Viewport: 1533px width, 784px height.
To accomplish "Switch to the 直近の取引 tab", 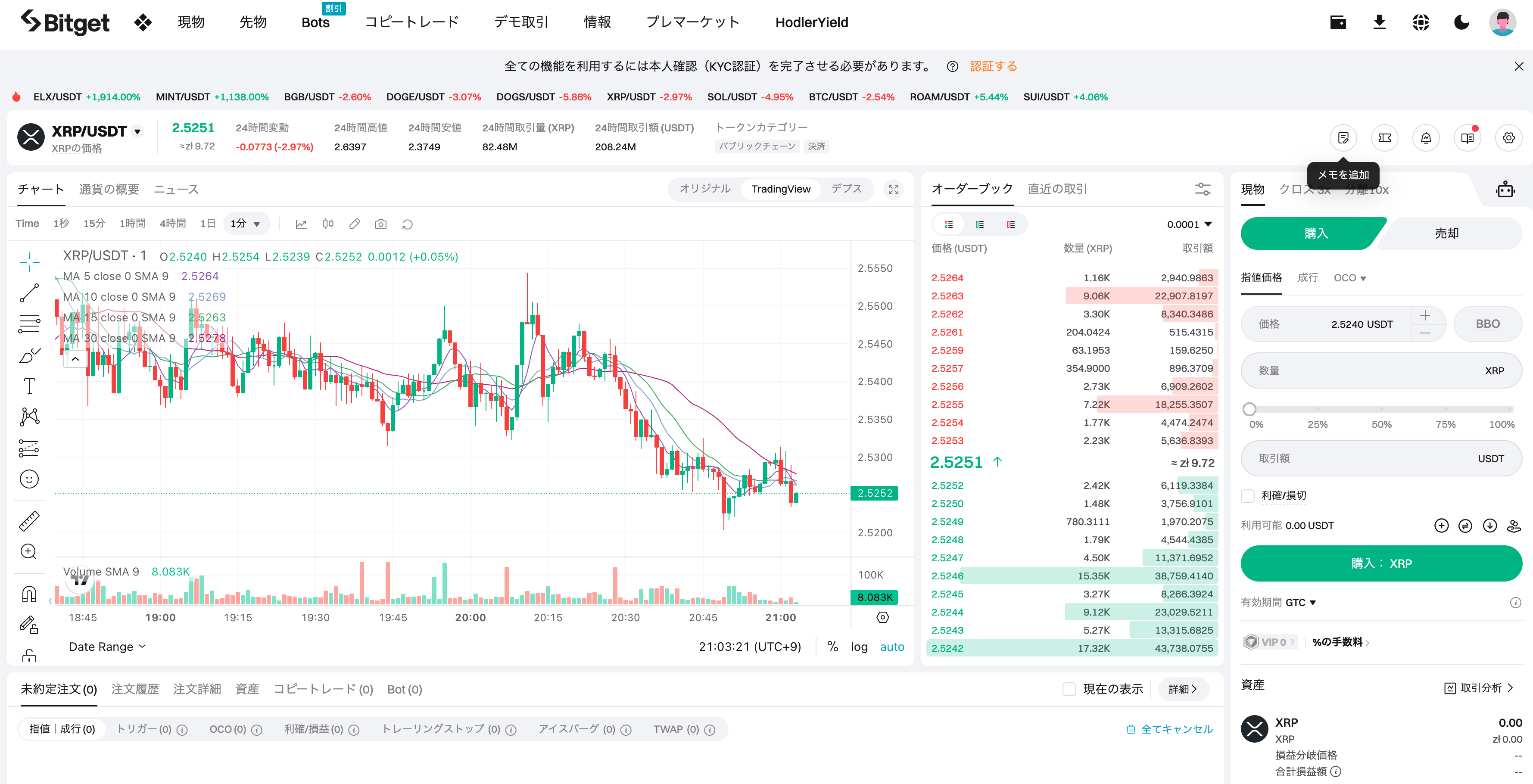I will coord(1057,189).
